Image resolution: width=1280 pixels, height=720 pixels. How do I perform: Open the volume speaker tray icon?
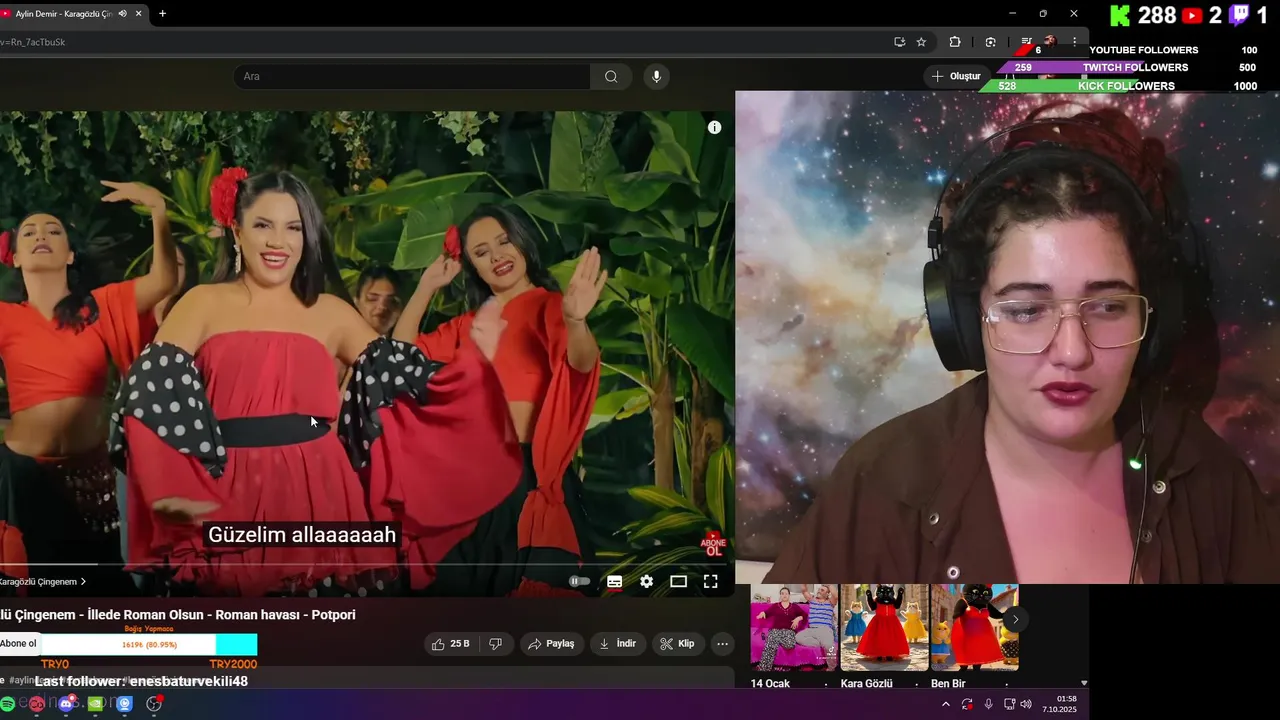(x=1026, y=704)
